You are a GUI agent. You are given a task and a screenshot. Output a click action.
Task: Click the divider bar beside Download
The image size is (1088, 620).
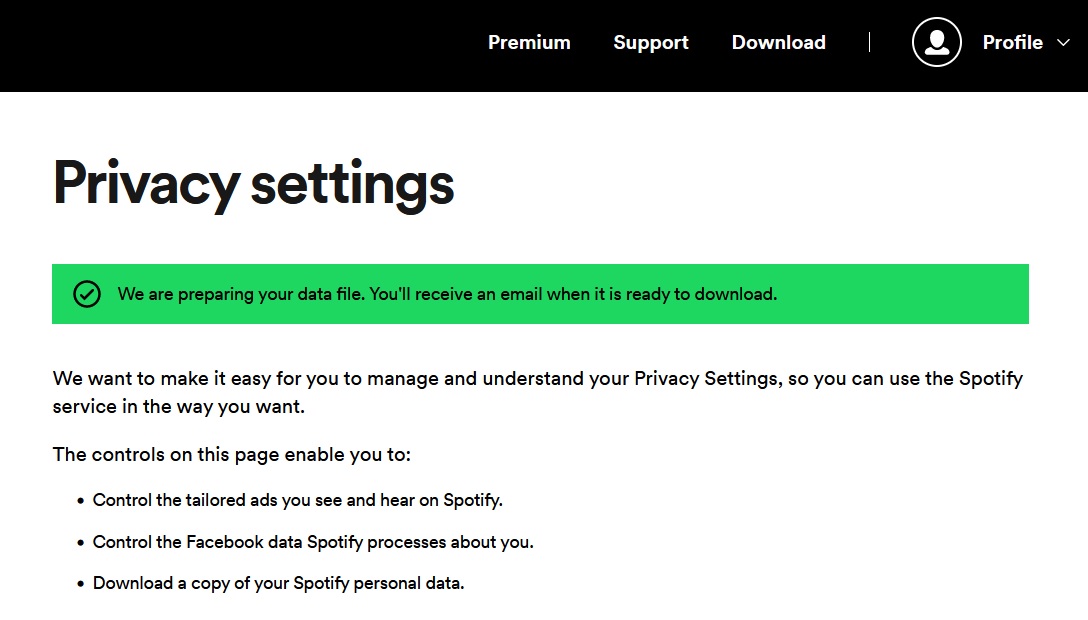[869, 42]
